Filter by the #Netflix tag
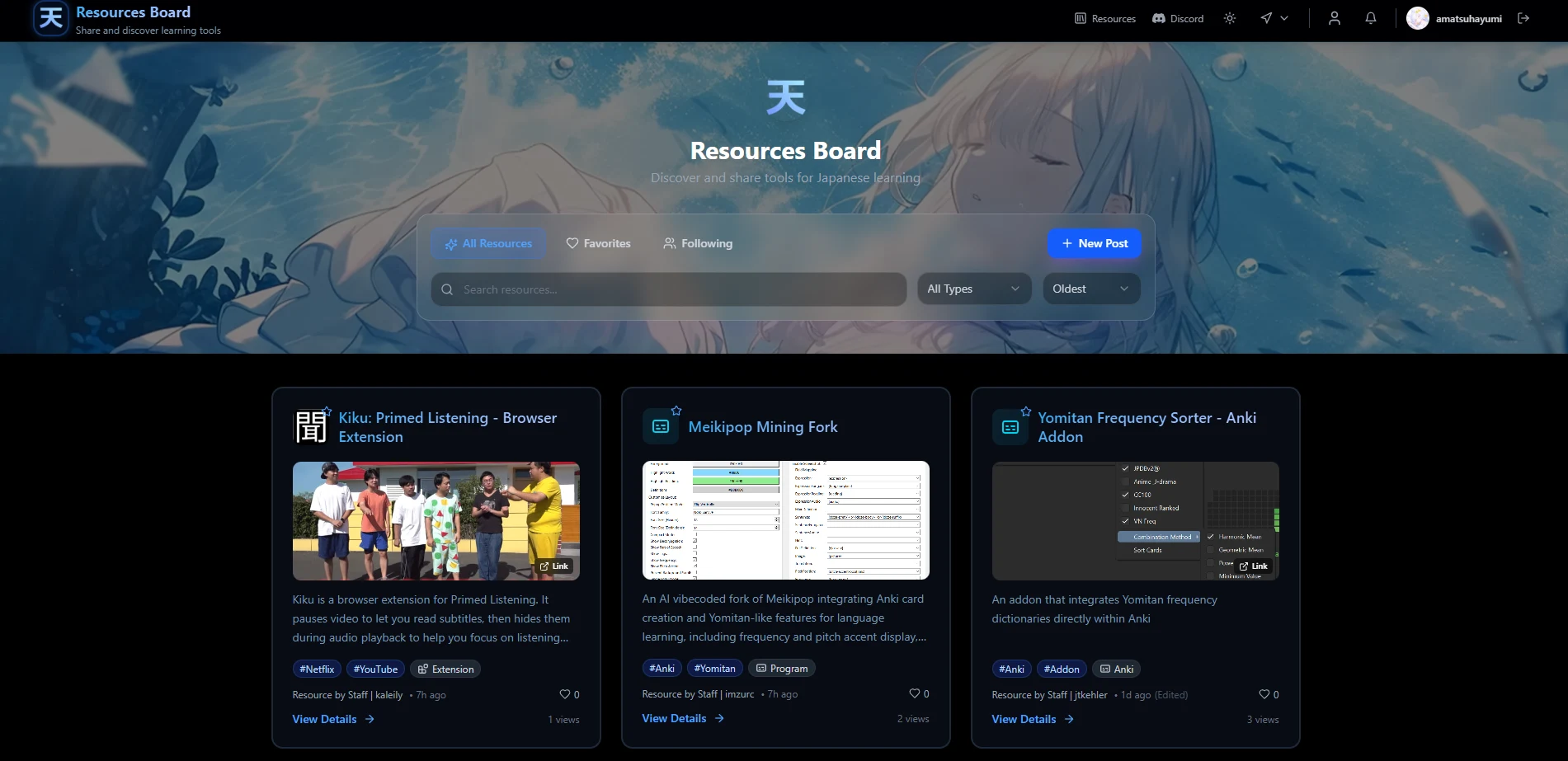Screen dimensions: 1568x761 (317, 669)
